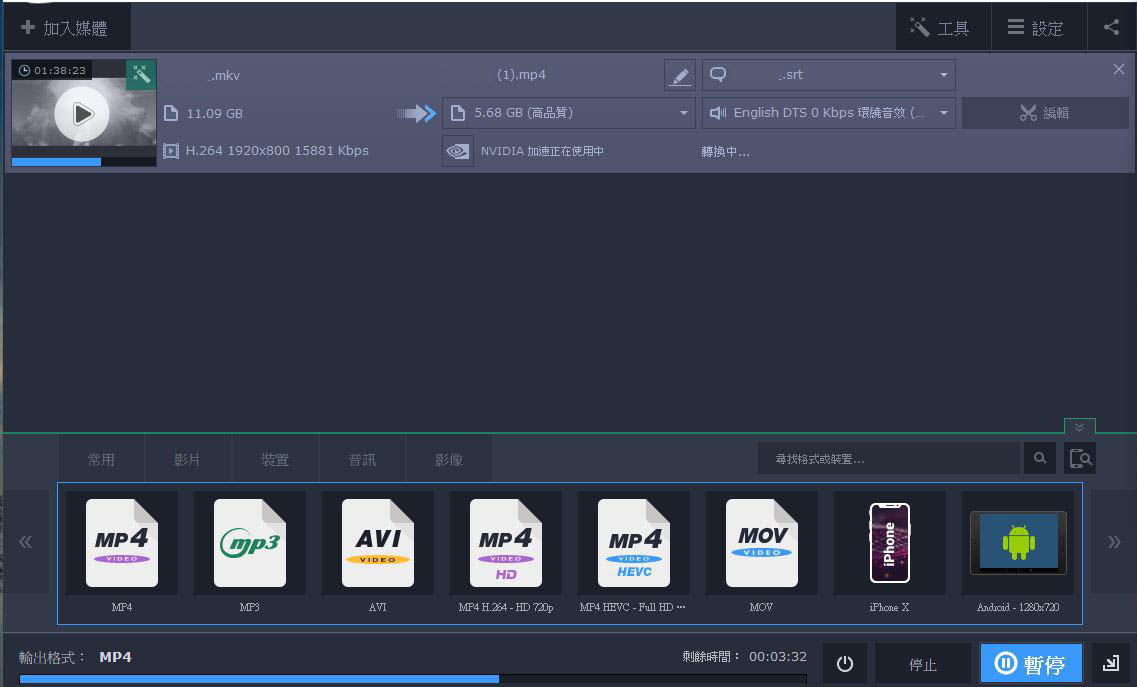Click the pencil rename output file icon
Viewport: 1137px width, 687px height.
679,75
